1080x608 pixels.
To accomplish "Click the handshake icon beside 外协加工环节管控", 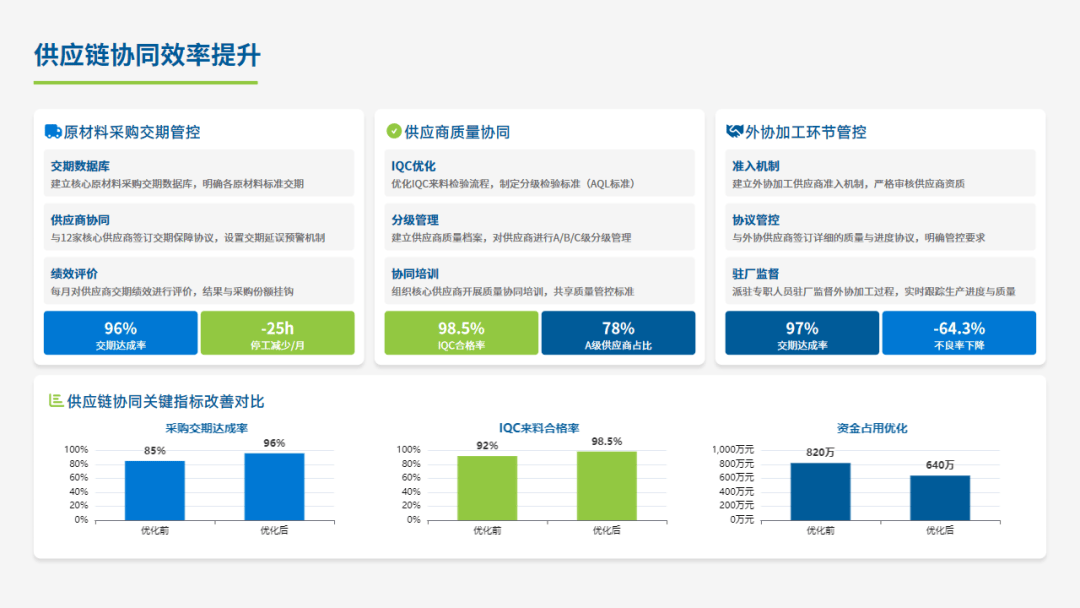I will point(734,131).
